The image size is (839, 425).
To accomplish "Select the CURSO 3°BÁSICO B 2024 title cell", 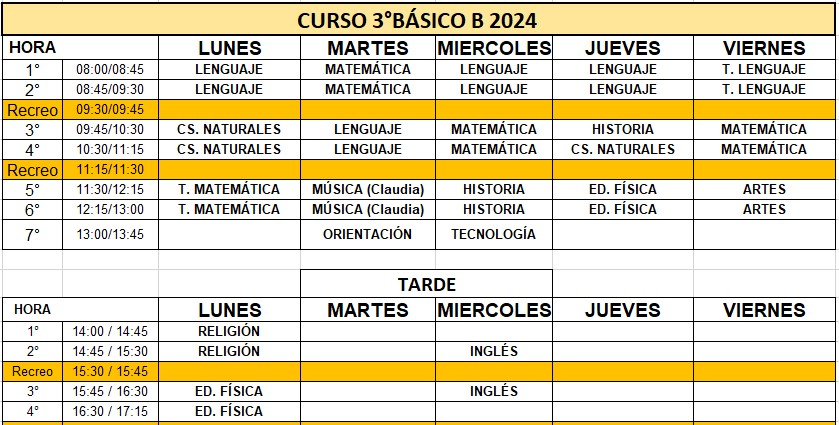I will pos(418,20).
